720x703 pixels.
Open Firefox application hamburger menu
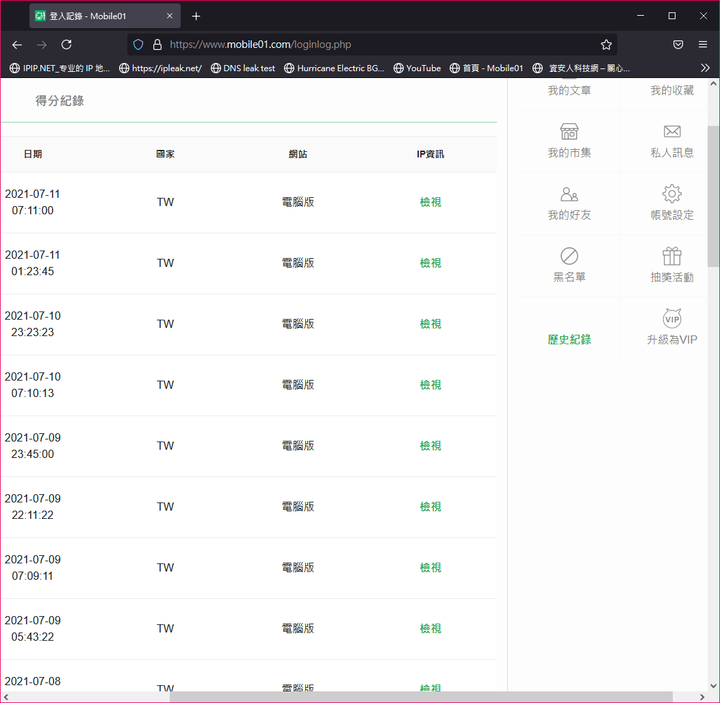(703, 45)
